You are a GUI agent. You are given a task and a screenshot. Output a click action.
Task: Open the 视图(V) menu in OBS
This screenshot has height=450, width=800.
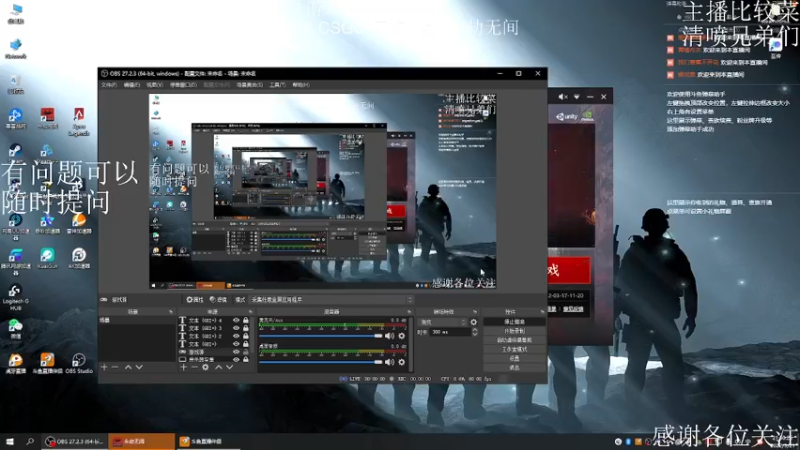pyautogui.click(x=155, y=85)
